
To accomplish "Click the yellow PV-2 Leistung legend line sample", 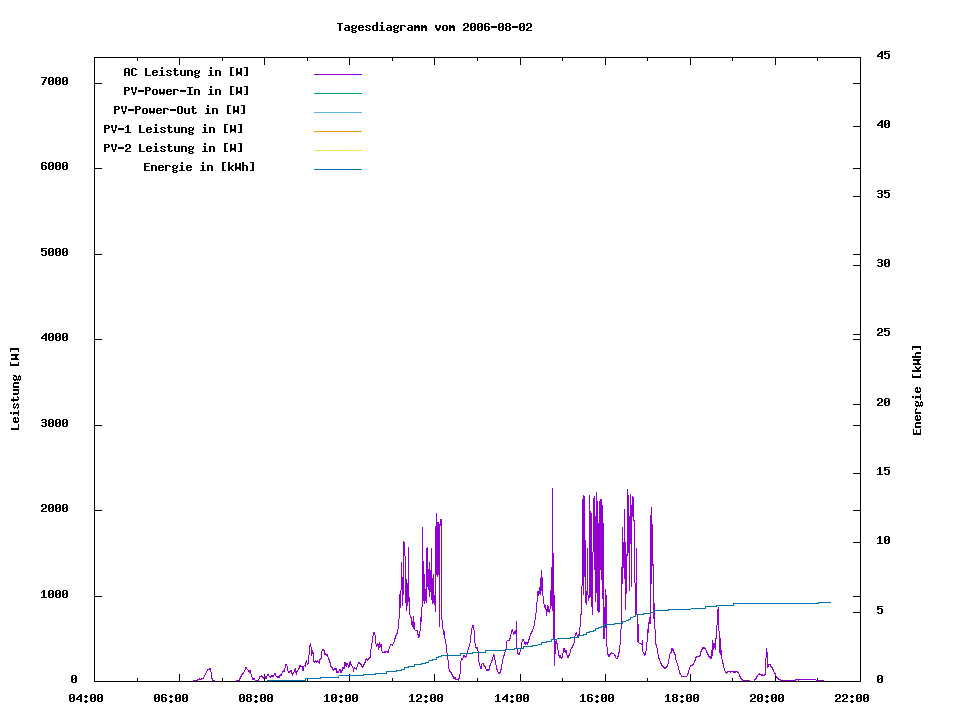I will click(337, 150).
